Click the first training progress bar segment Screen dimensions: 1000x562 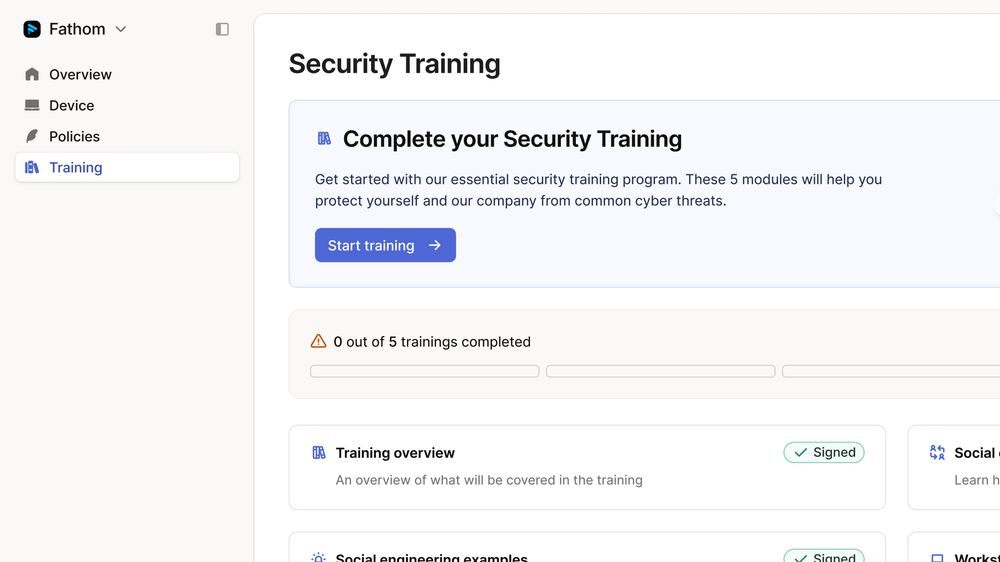[425, 371]
